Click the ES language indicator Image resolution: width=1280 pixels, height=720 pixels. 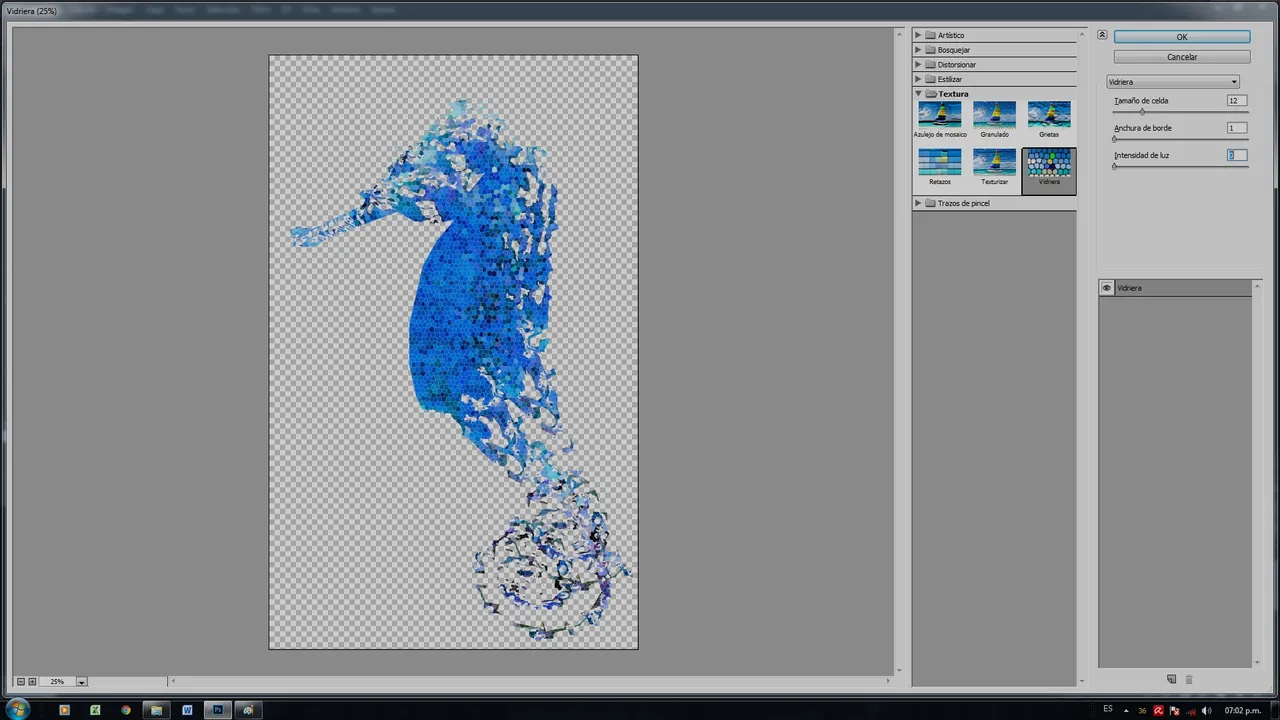pyautogui.click(x=1108, y=710)
